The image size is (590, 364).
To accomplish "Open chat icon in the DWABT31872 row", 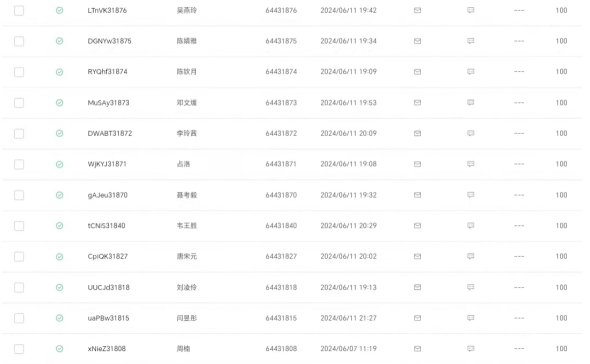I will click(470, 133).
